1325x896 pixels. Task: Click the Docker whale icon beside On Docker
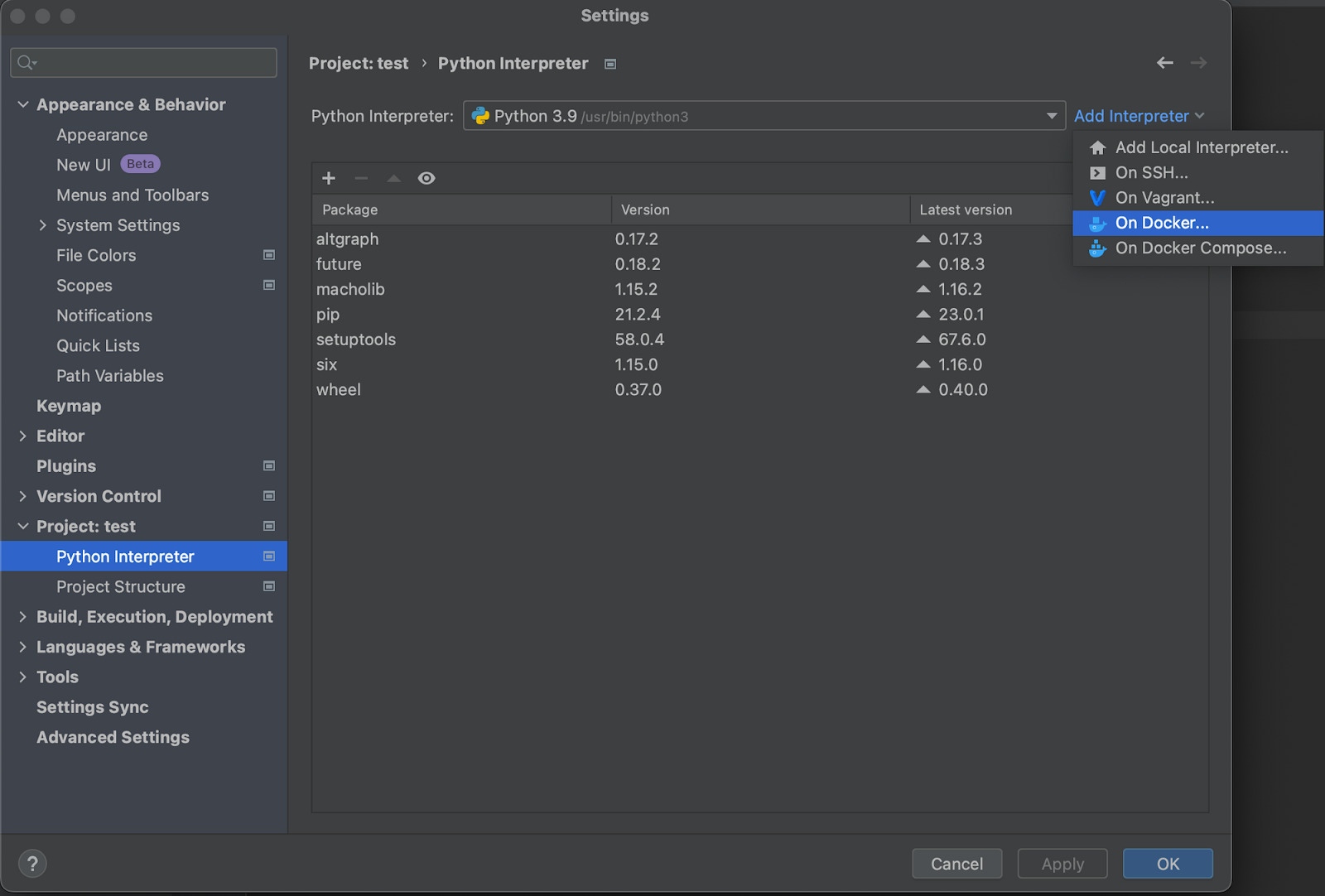(x=1096, y=223)
